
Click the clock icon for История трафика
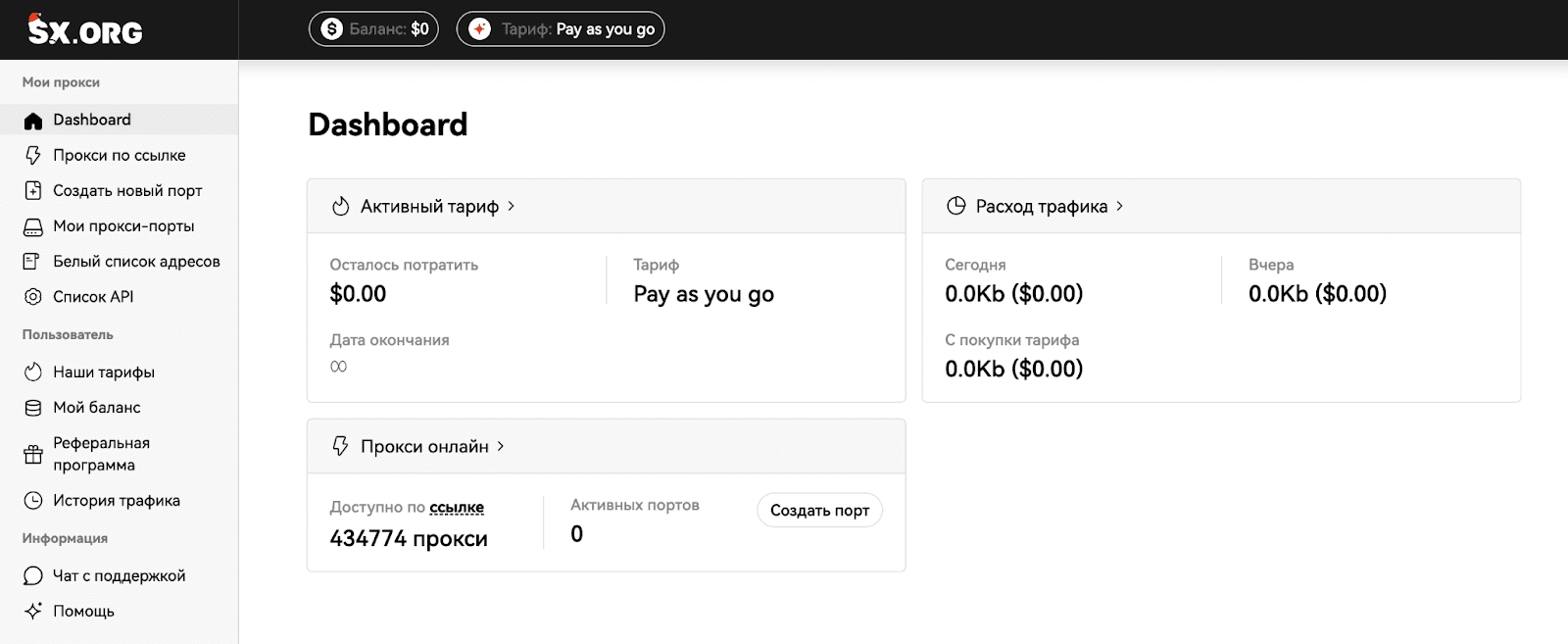33,501
